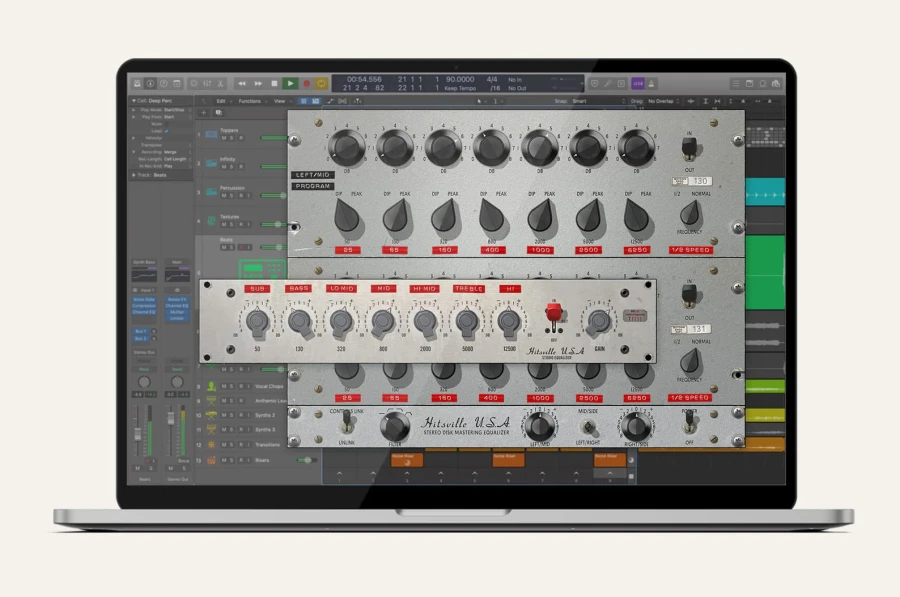Screen dimensions: 900x597
Task: Click the Vocal Chops track instrument icon
Action: [x=211, y=386]
